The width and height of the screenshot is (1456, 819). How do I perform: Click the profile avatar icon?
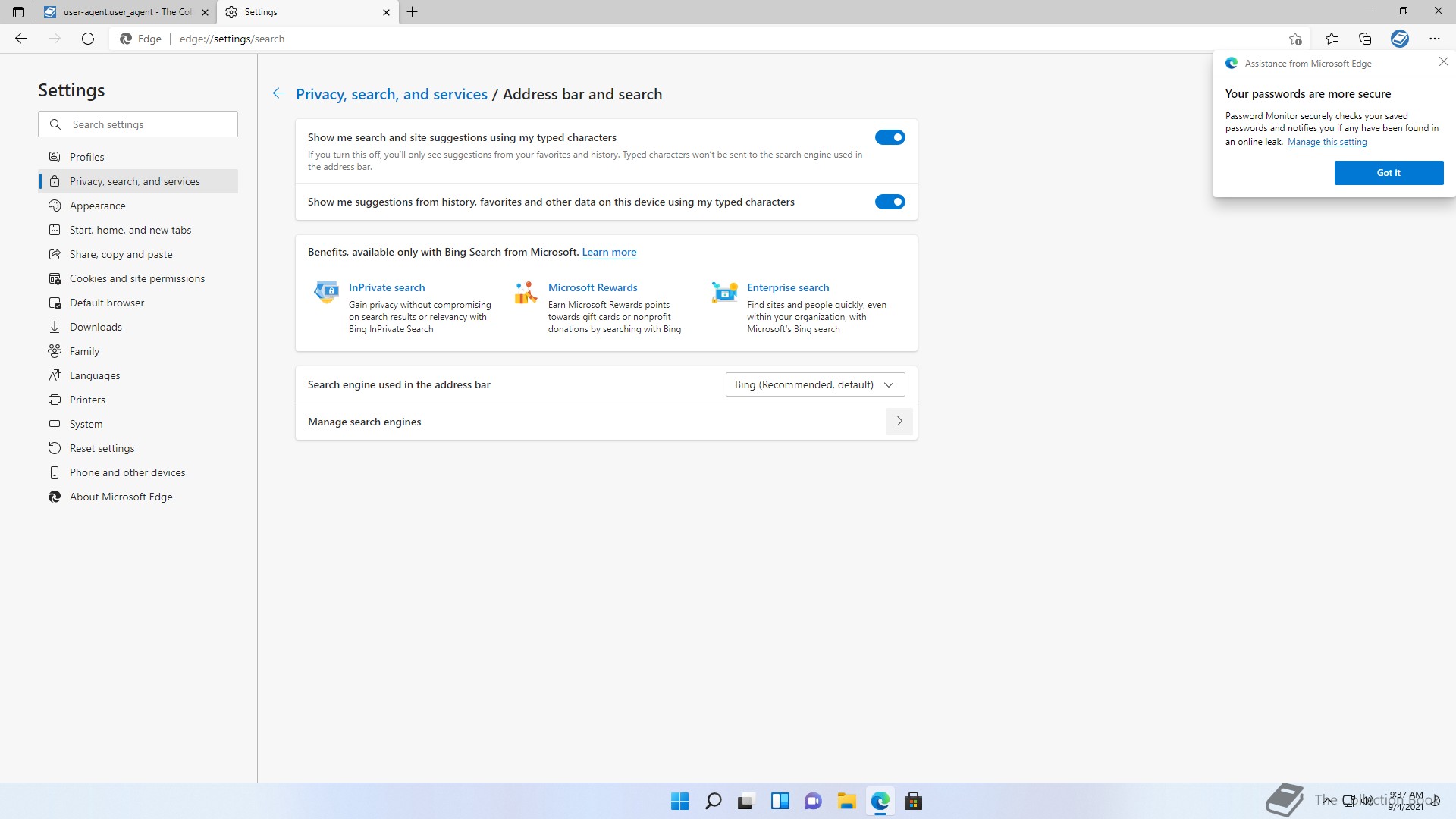1400,39
